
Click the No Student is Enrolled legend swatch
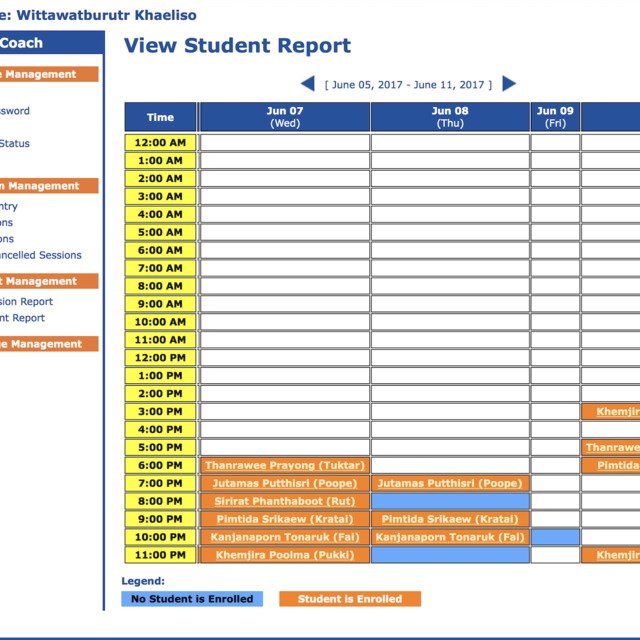click(x=192, y=599)
